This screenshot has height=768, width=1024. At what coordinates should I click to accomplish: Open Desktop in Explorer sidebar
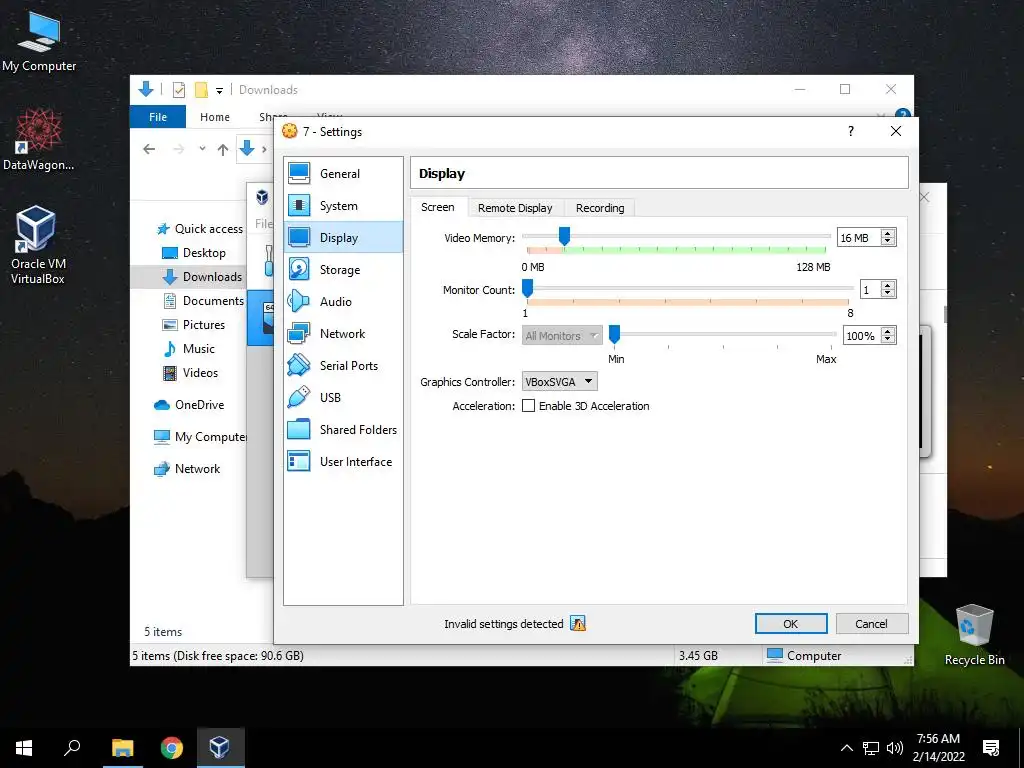(x=194, y=253)
